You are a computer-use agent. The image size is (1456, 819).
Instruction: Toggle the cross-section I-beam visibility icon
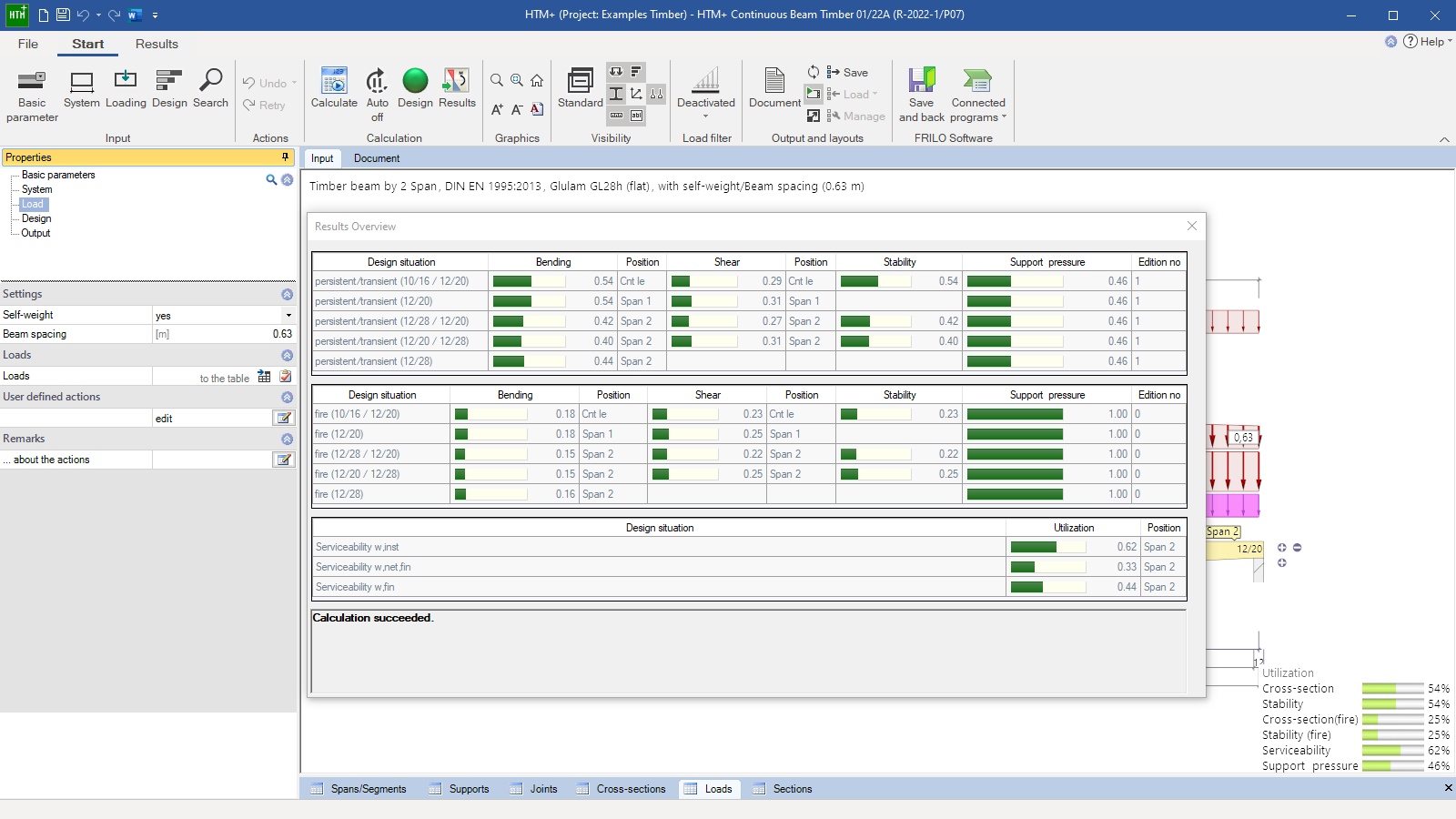616,94
